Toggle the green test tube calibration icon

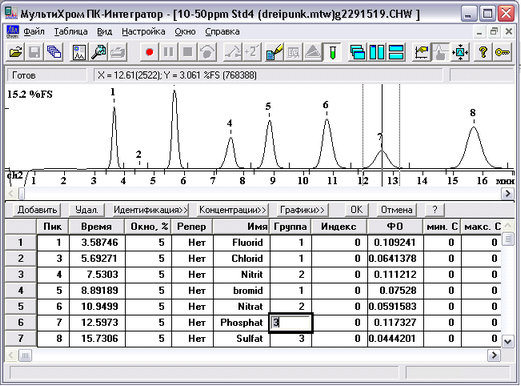coord(332,52)
